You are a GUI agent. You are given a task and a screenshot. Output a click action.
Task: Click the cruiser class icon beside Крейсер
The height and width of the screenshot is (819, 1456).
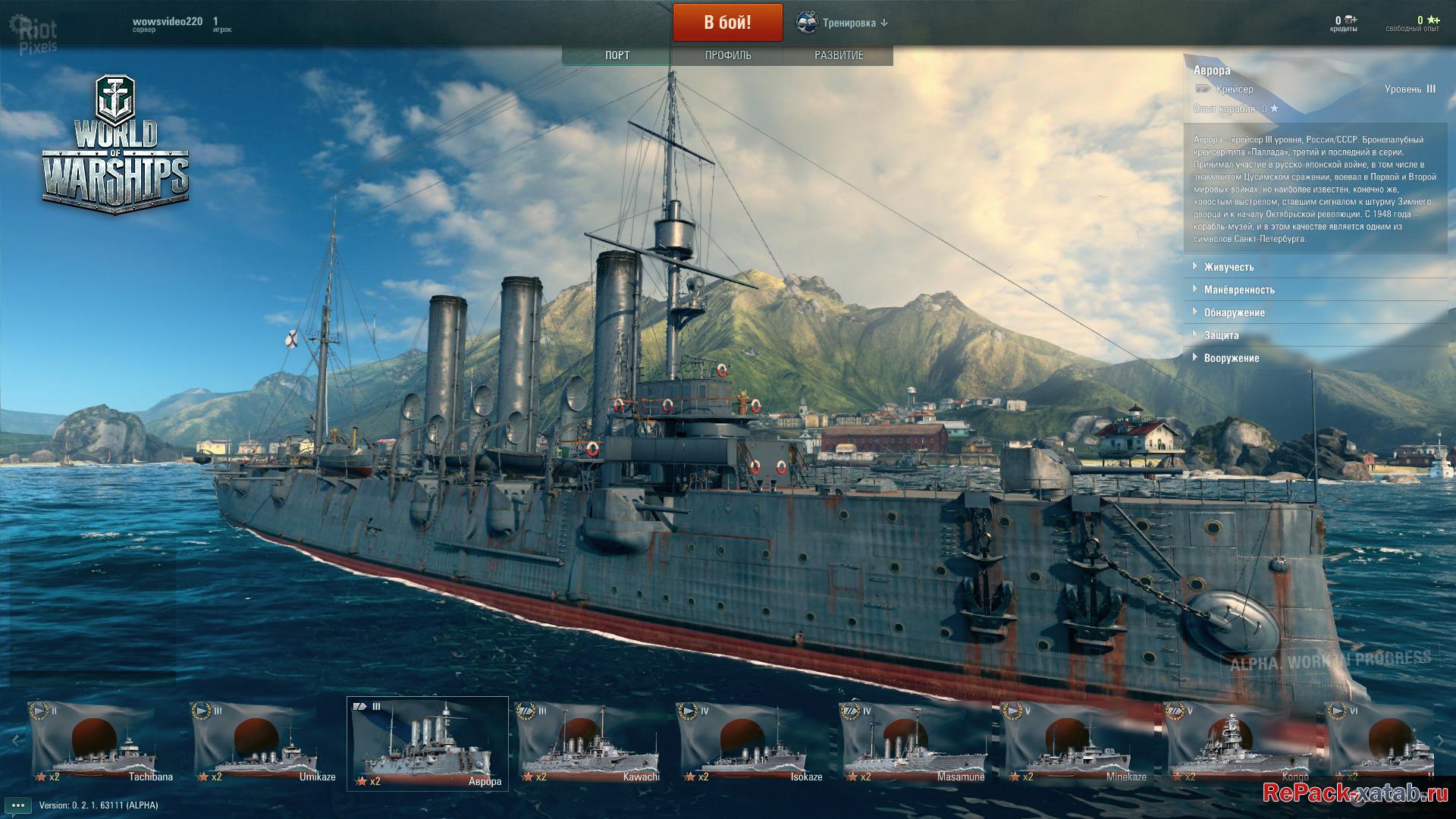click(1202, 89)
